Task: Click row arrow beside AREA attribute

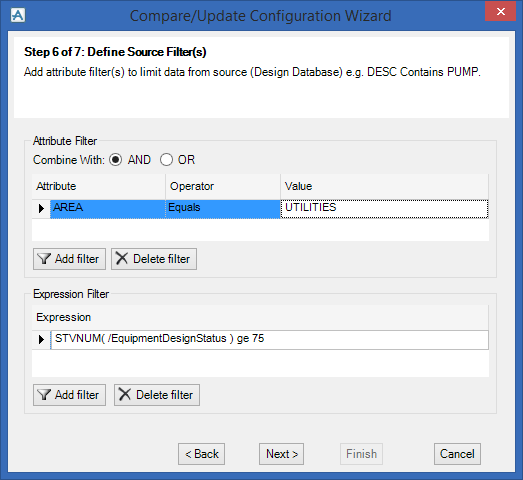Action: pyautogui.click(x=41, y=208)
